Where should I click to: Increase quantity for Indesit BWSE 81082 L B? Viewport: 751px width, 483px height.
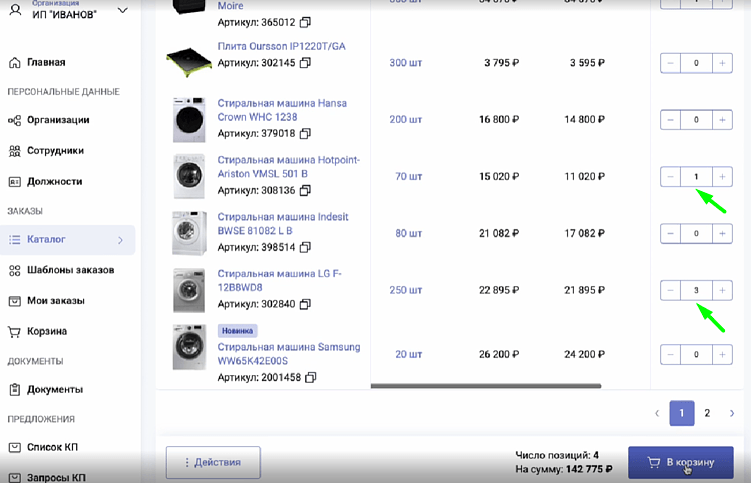(x=722, y=233)
